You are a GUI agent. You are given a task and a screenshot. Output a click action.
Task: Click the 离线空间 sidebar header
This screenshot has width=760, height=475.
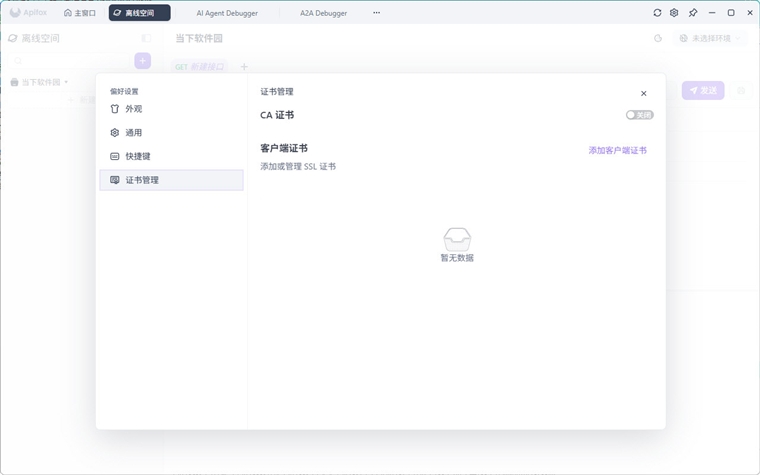[x=34, y=38]
